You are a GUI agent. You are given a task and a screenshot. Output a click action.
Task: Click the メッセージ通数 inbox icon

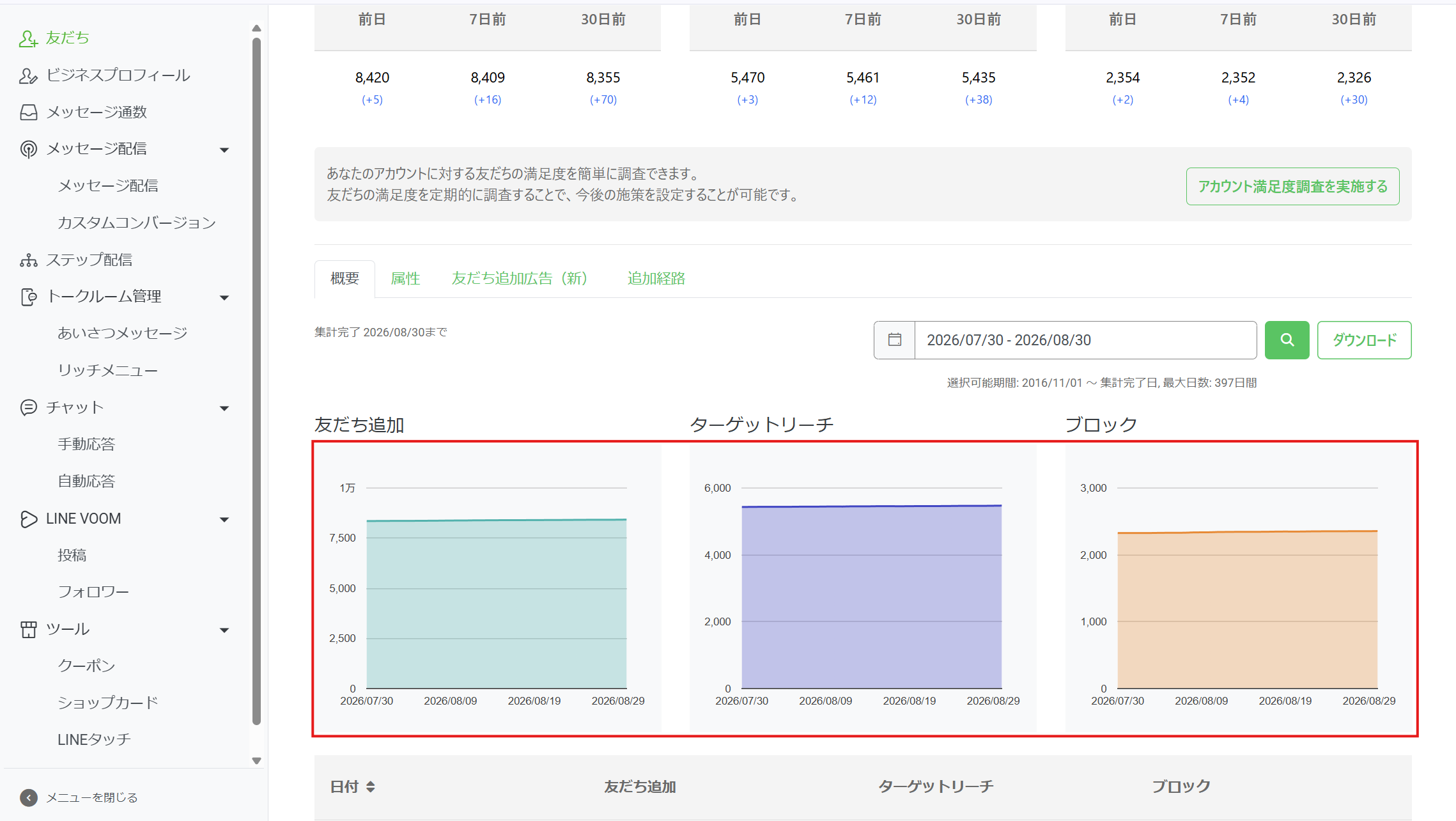coord(28,113)
